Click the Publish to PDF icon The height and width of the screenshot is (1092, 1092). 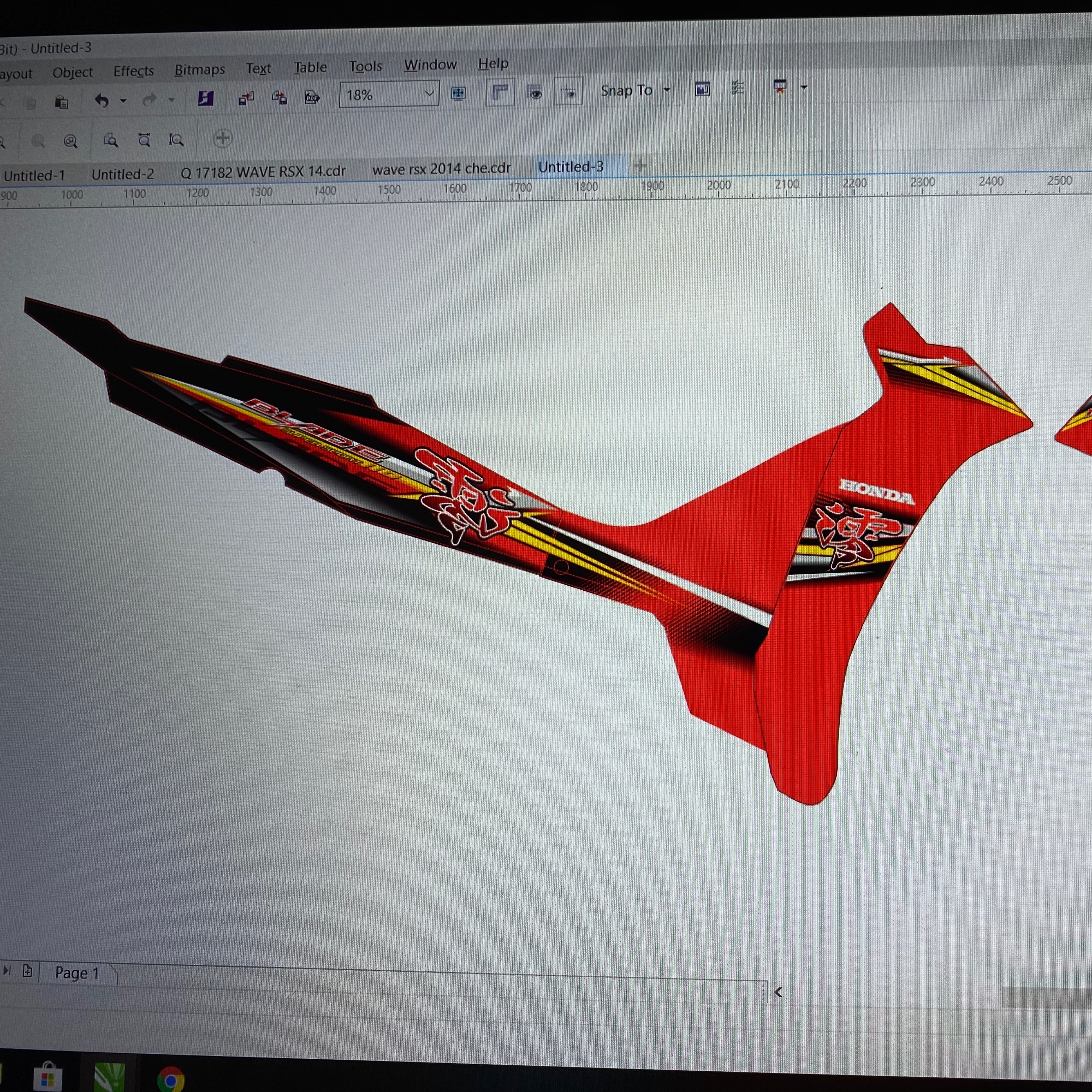click(312, 97)
